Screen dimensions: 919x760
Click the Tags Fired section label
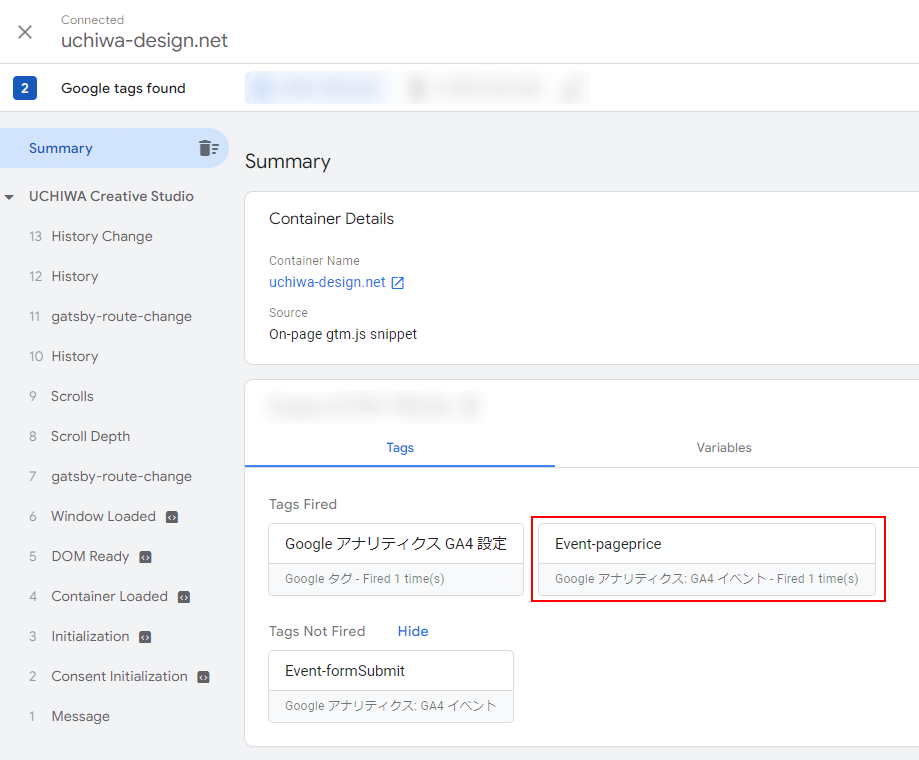click(302, 505)
